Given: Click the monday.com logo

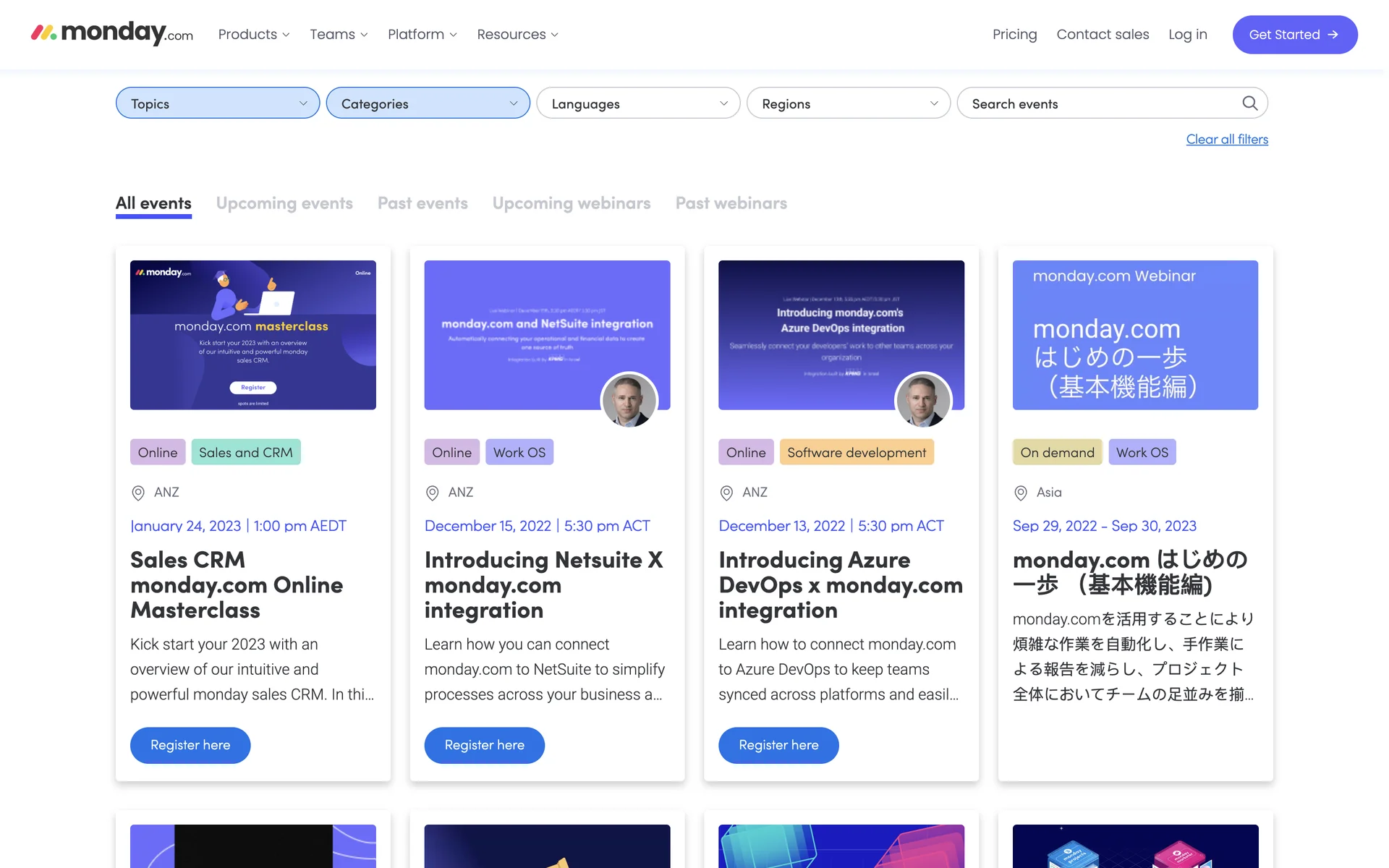Looking at the screenshot, I should (112, 33).
